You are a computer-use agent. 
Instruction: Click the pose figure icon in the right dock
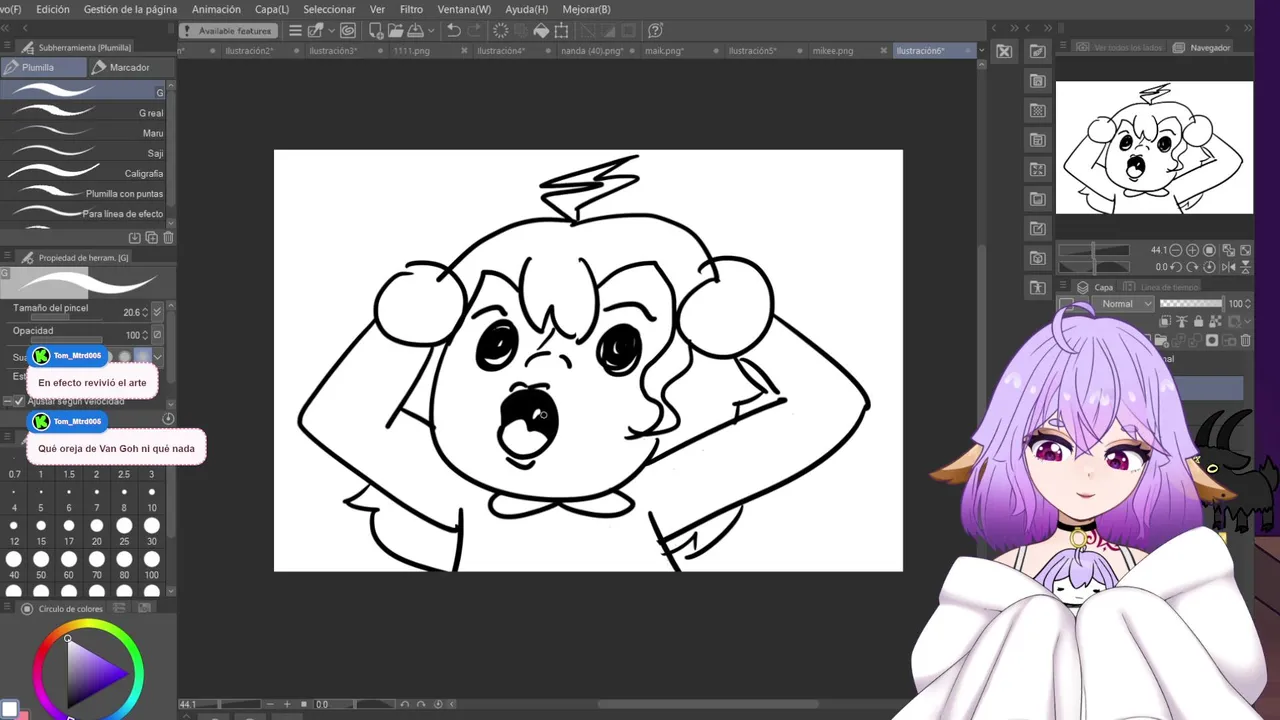click(1037, 287)
